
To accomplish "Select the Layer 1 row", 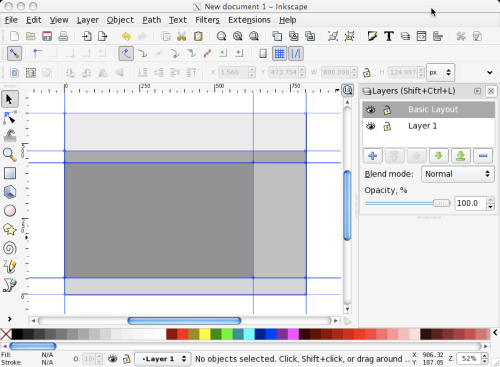I will point(429,126).
